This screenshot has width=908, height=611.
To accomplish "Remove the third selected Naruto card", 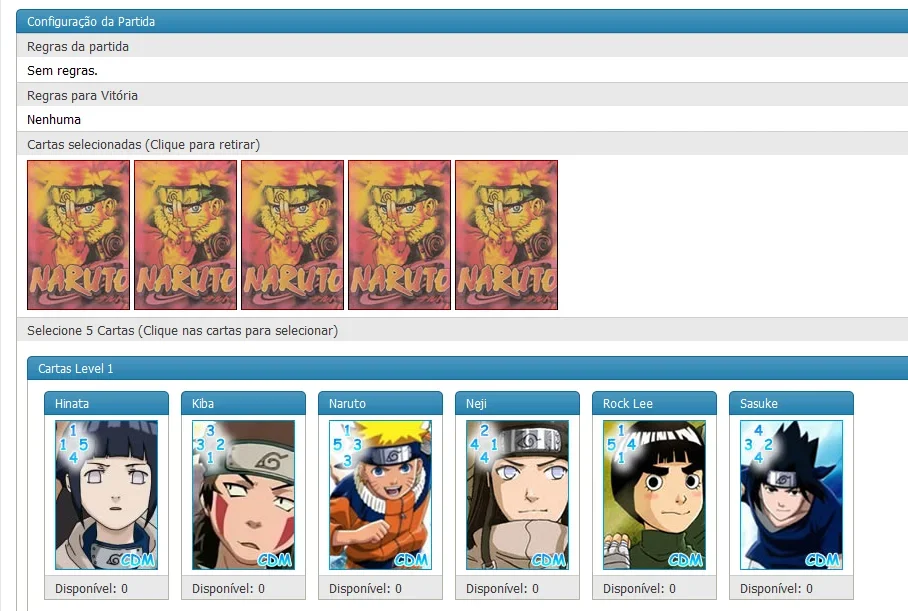I will click(292, 235).
